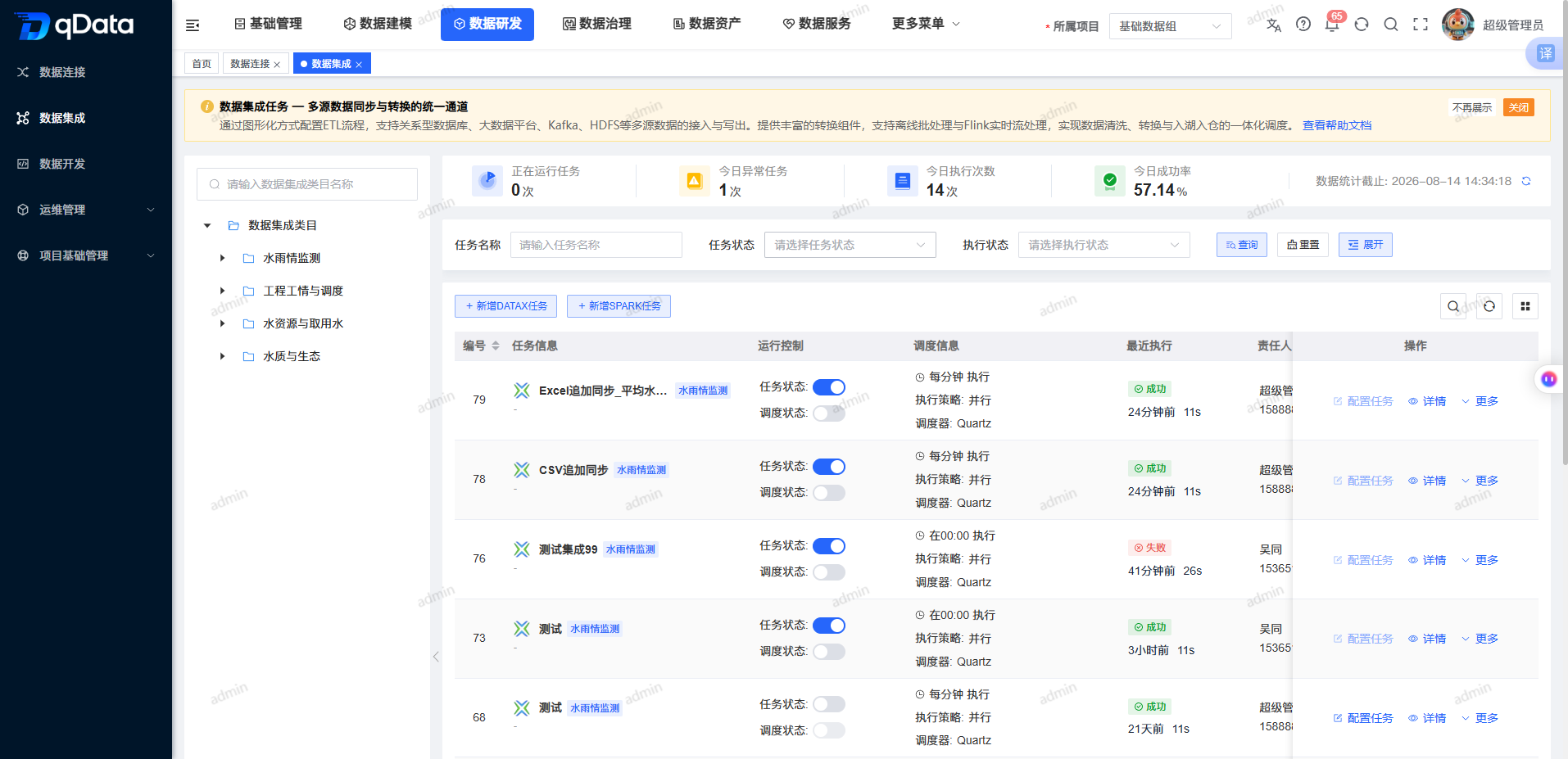The width and height of the screenshot is (1568, 759).
Task: Collapse sidebar with hamburger icon
Action: point(193,25)
